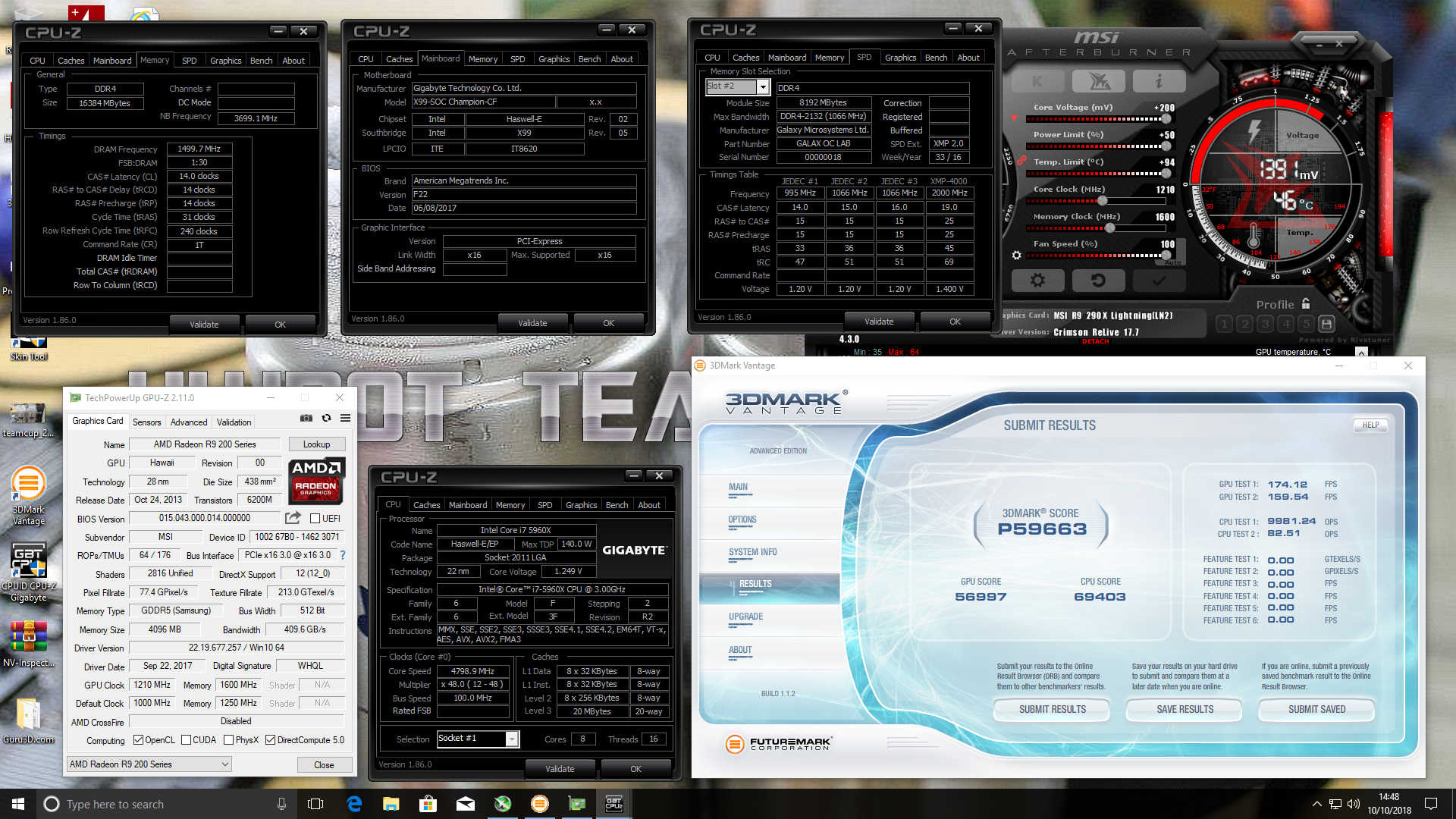The width and height of the screenshot is (1456, 819).
Task: Open Afterburner settings with the large gear button
Action: tap(1037, 281)
